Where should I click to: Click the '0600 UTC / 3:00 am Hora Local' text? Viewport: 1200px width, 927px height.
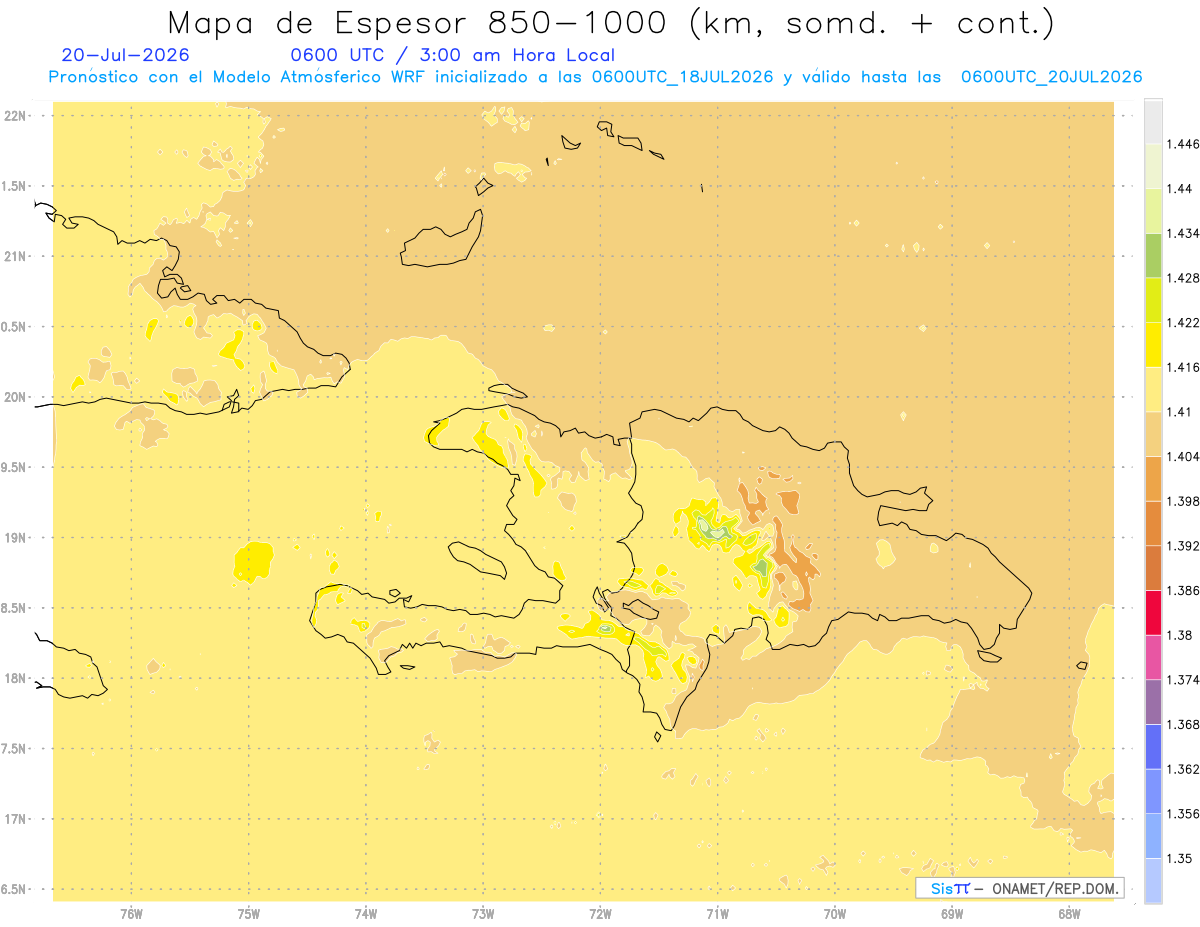pos(453,55)
